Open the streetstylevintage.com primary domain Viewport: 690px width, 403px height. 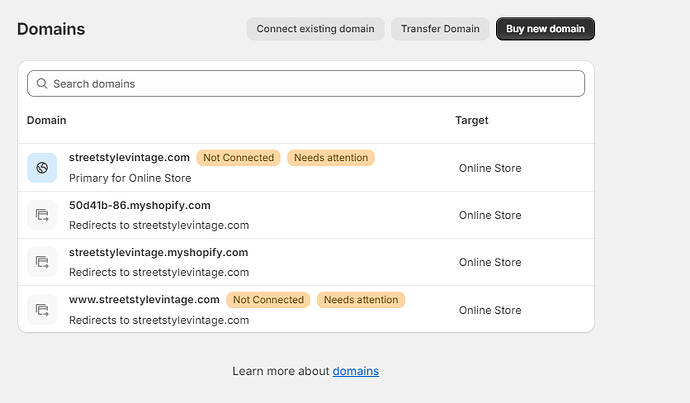[x=129, y=158]
